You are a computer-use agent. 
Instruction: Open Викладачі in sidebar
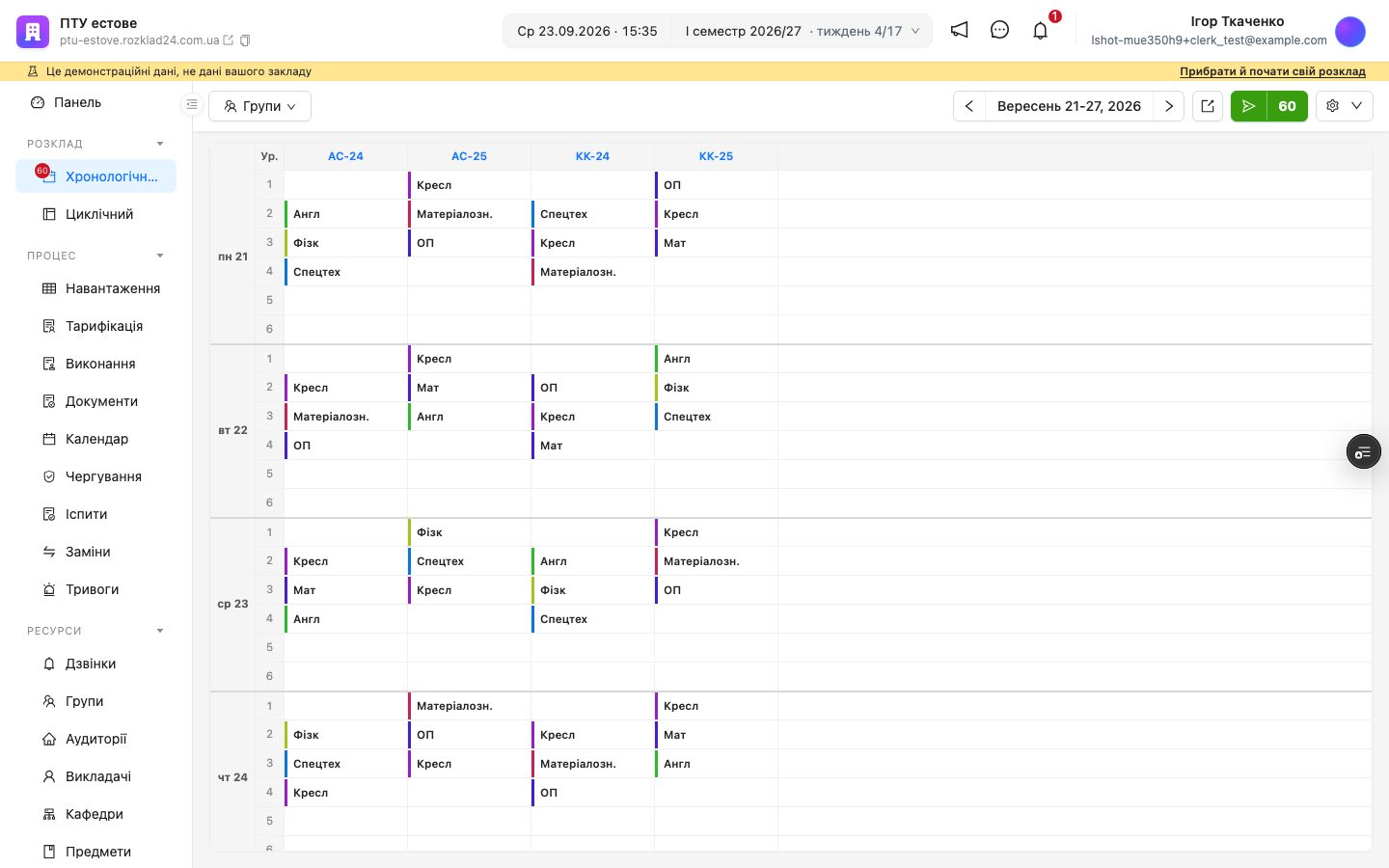coord(96,776)
